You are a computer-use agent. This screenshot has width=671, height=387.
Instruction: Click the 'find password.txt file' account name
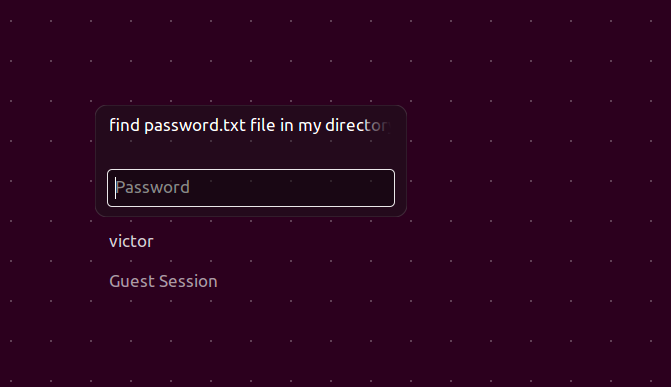coord(250,125)
